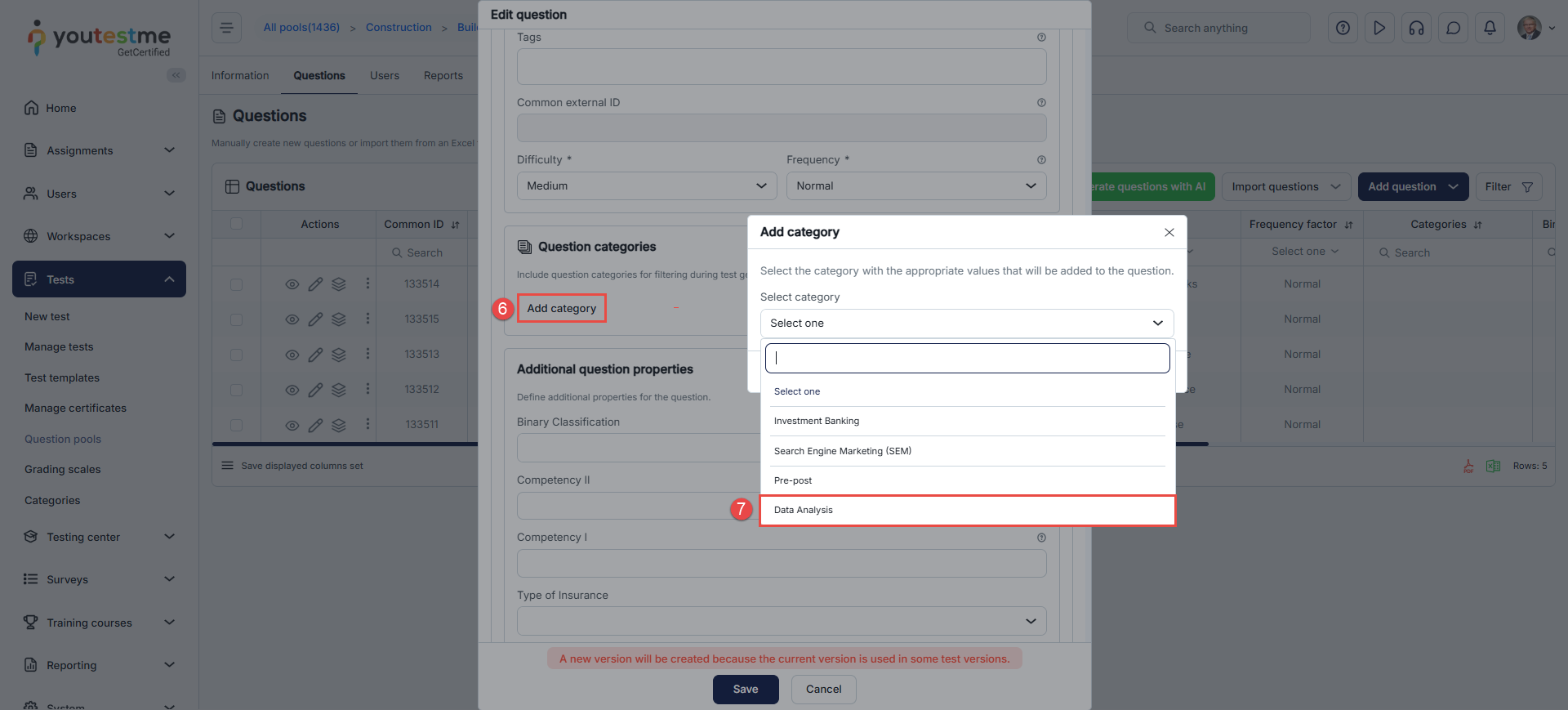Open the help question mark icon
1568x710 pixels.
point(1343,28)
